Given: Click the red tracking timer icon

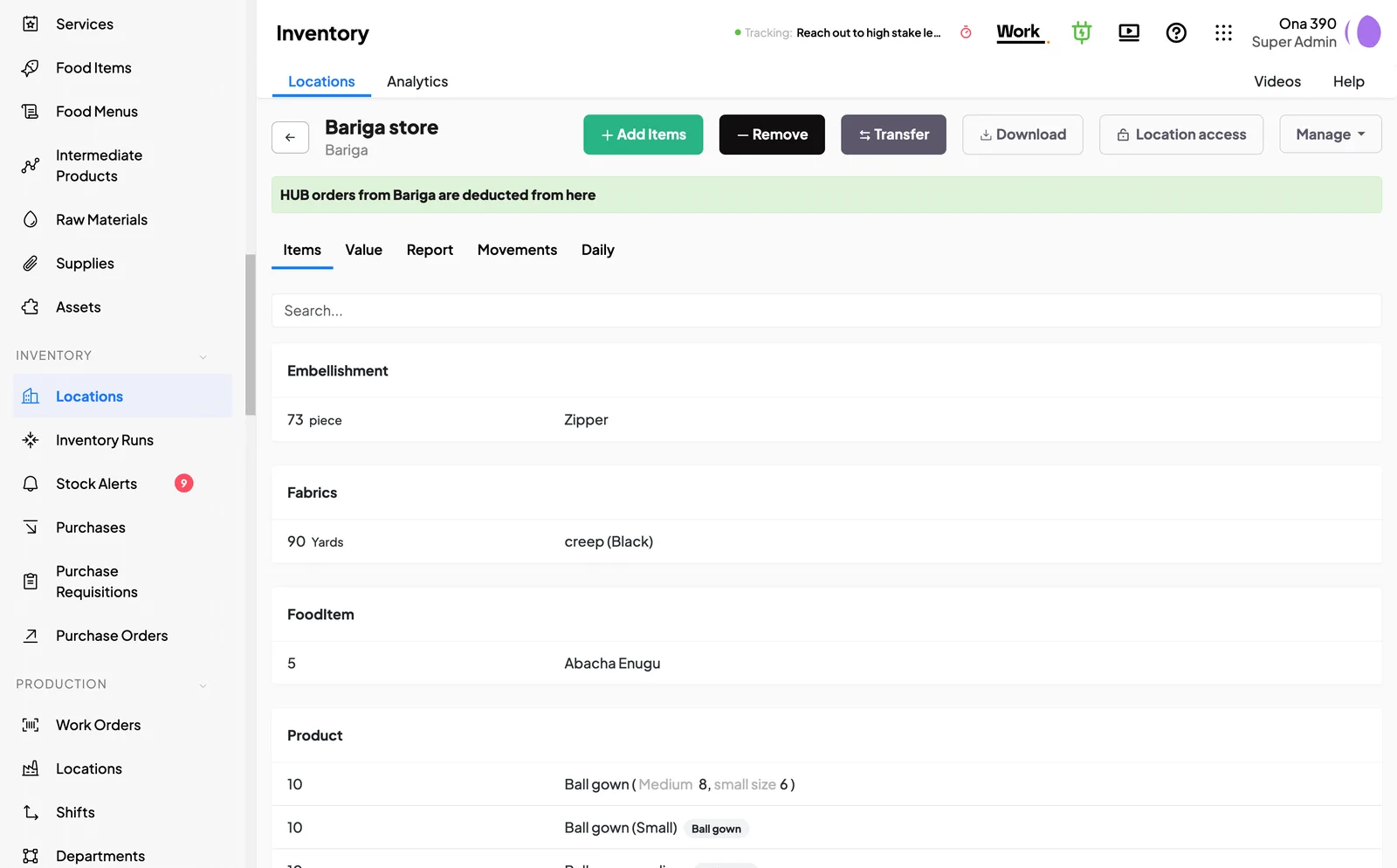Looking at the screenshot, I should coord(966,33).
